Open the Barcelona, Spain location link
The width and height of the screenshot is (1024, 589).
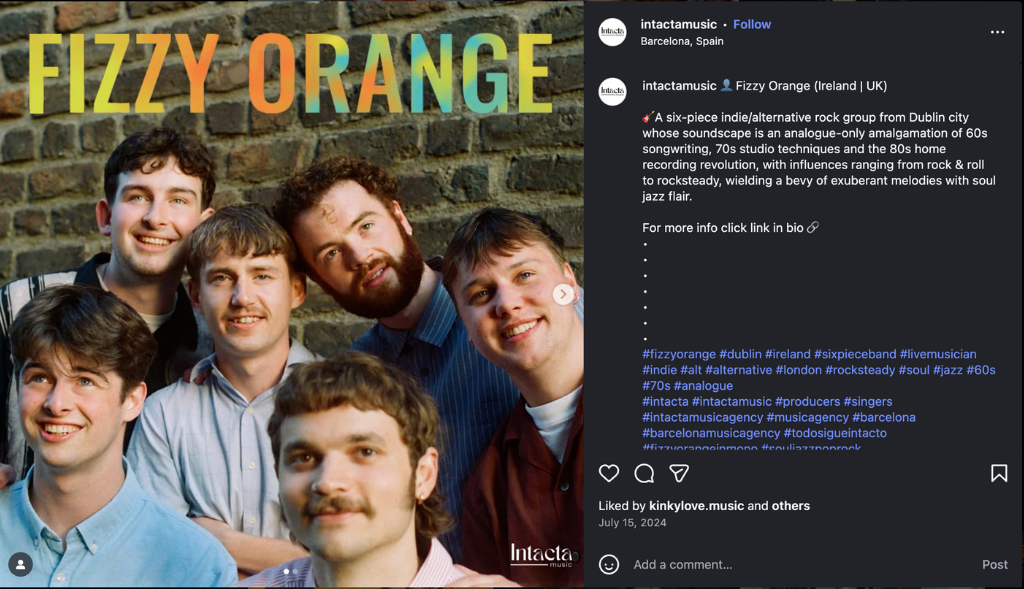coord(682,42)
